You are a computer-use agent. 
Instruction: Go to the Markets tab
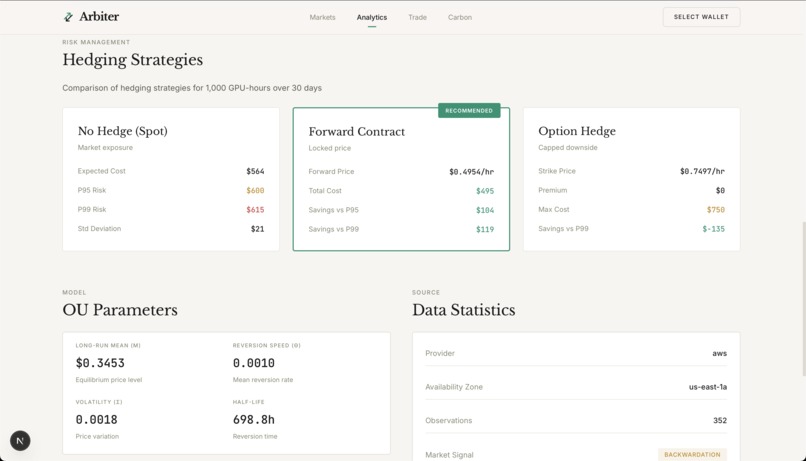point(322,17)
